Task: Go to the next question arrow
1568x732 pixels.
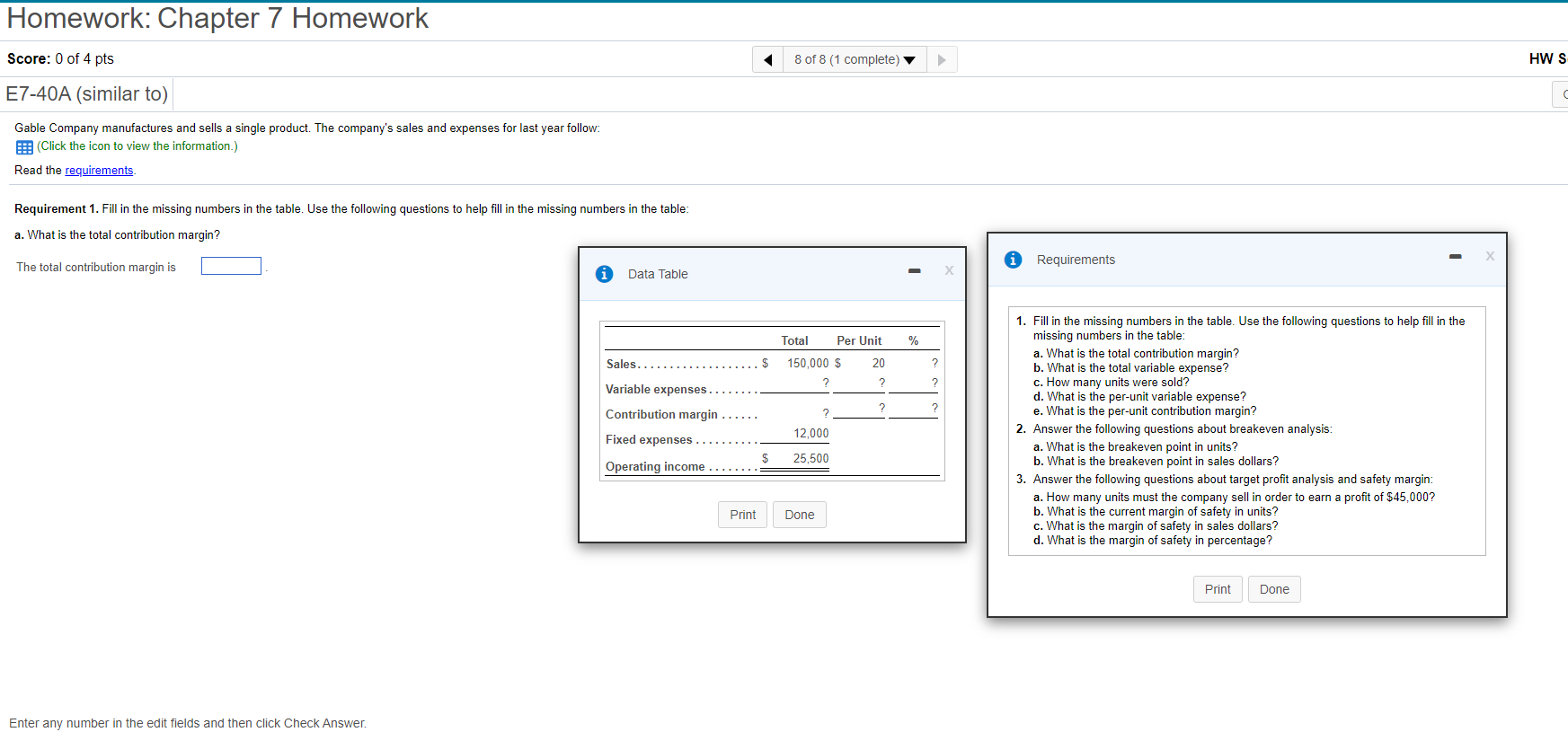Action: pos(942,59)
